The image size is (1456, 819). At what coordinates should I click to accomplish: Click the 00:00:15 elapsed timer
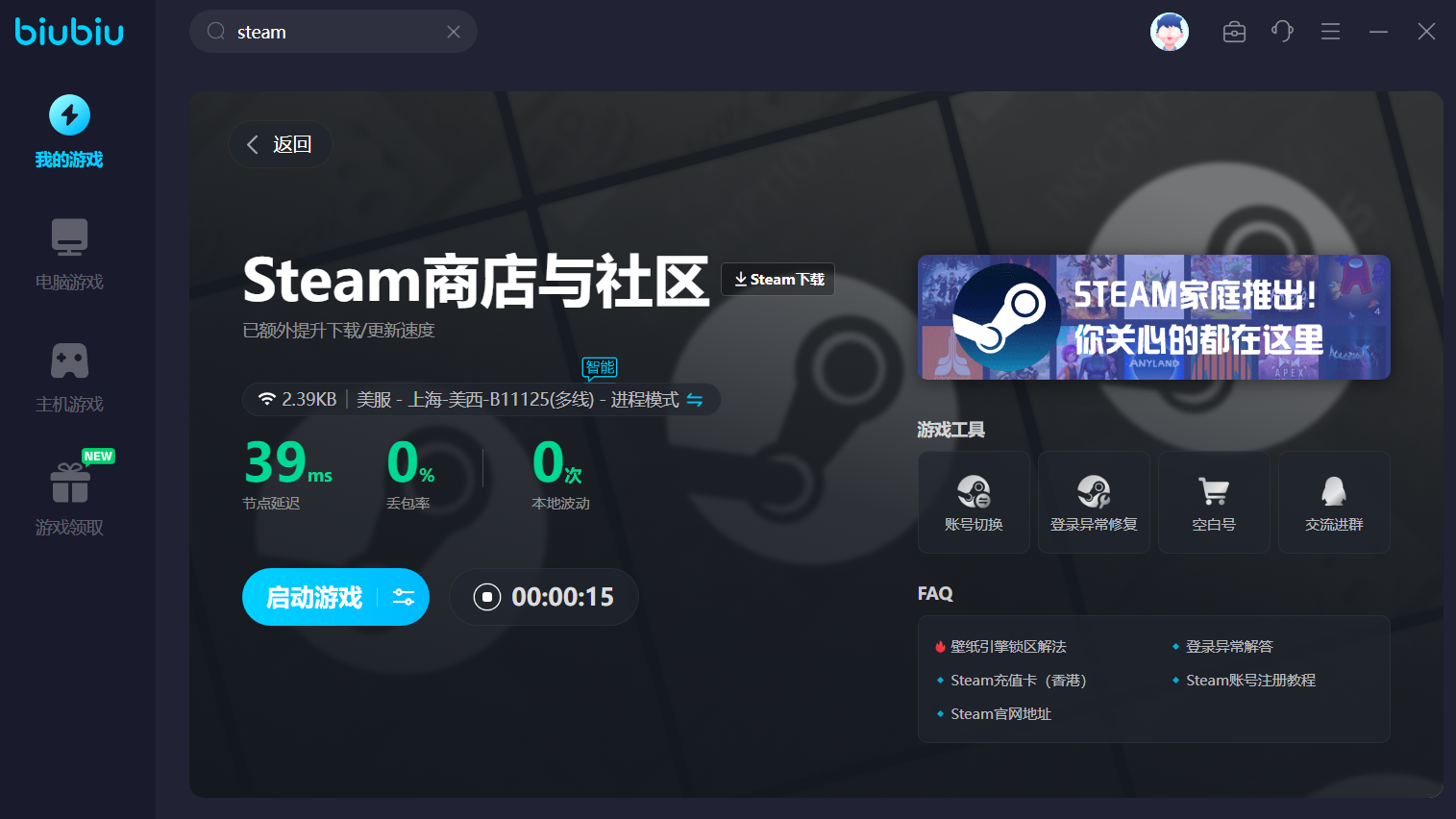pos(562,597)
